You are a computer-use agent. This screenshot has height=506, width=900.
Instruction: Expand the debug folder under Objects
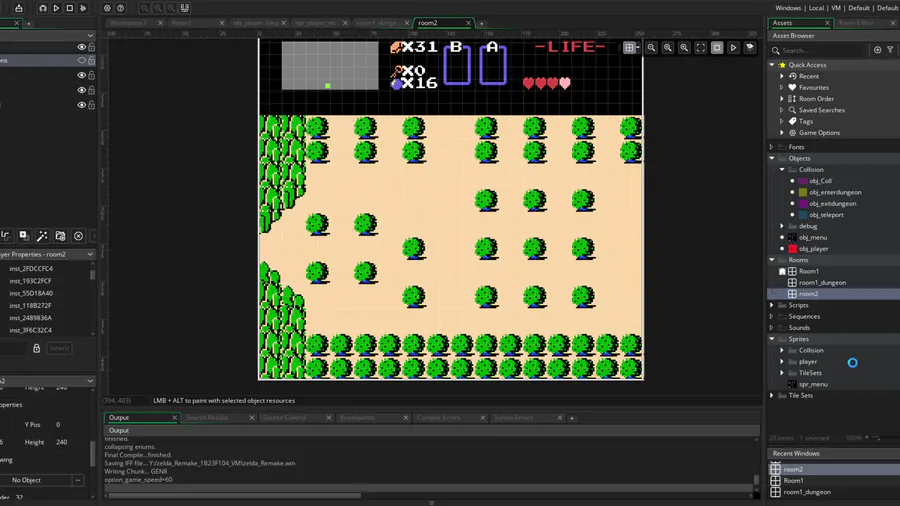point(782,226)
